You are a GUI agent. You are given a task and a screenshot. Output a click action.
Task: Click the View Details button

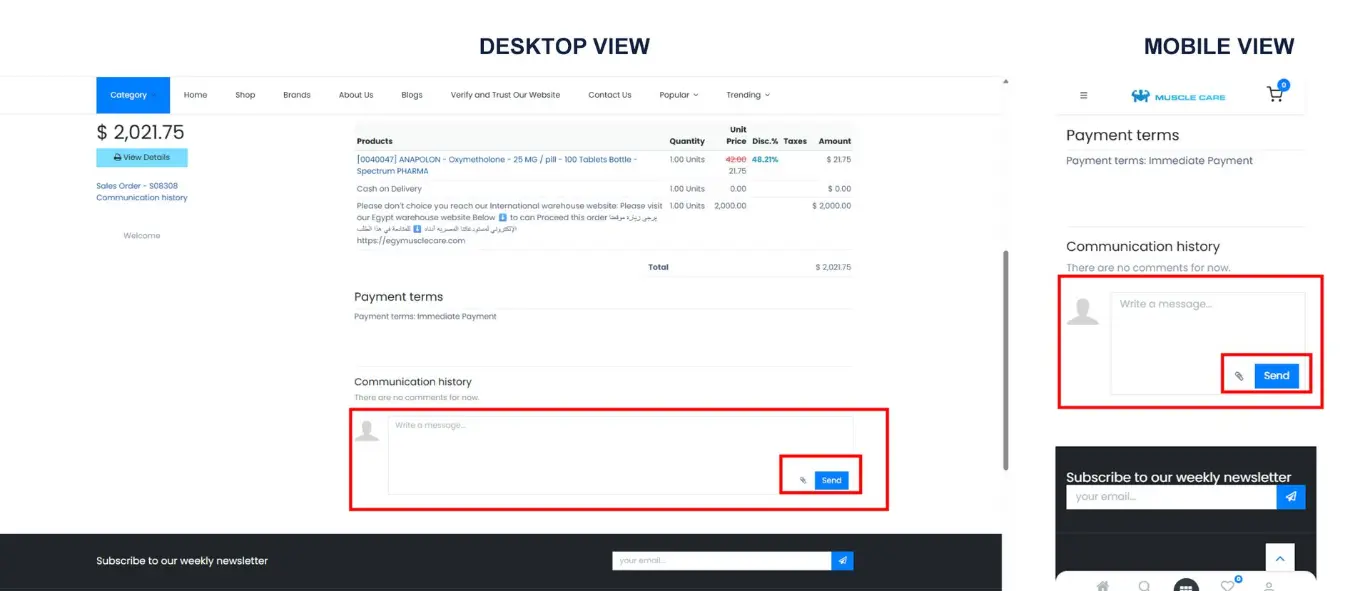point(141,157)
